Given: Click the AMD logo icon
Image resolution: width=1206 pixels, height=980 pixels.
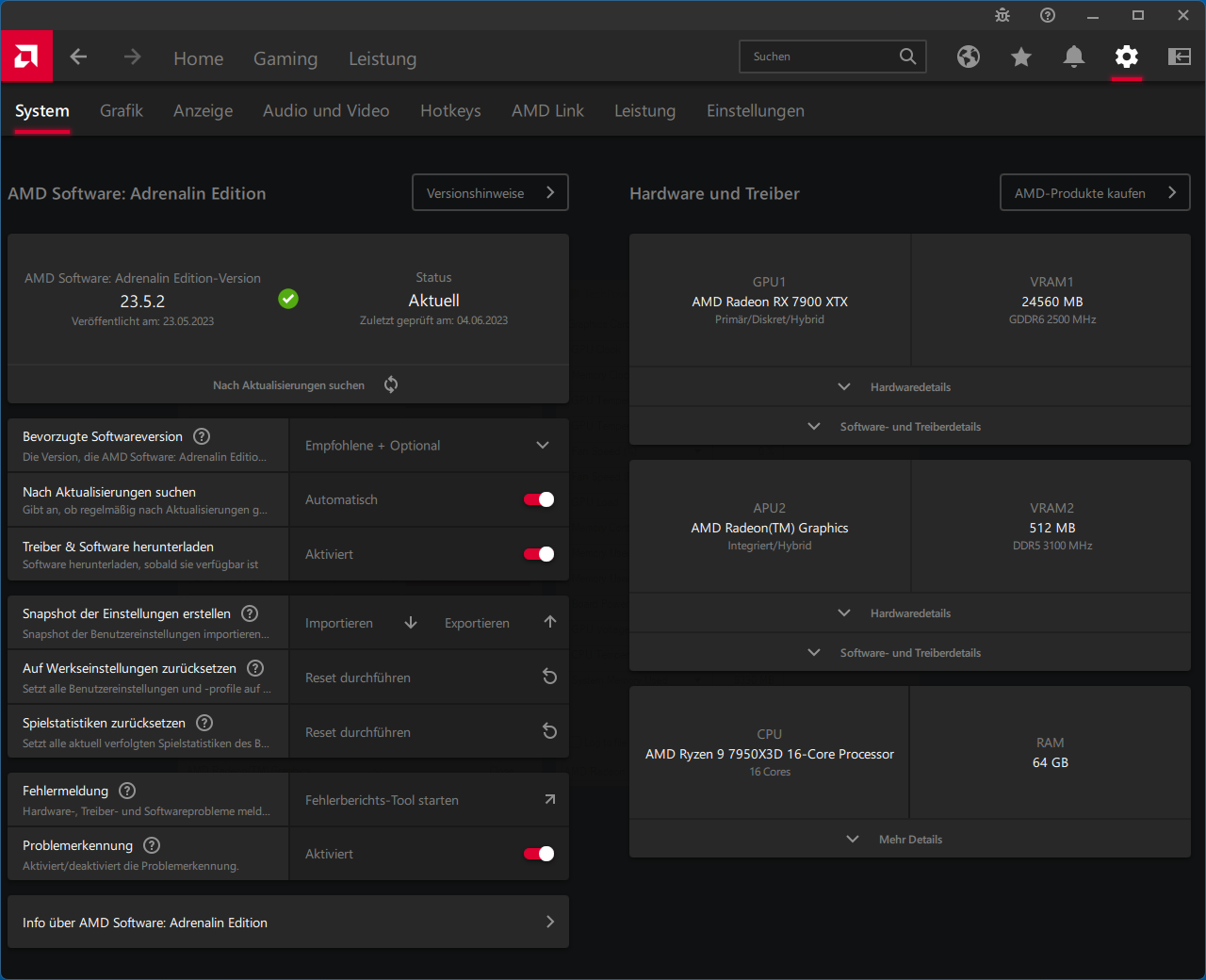Looking at the screenshot, I should 26,57.
